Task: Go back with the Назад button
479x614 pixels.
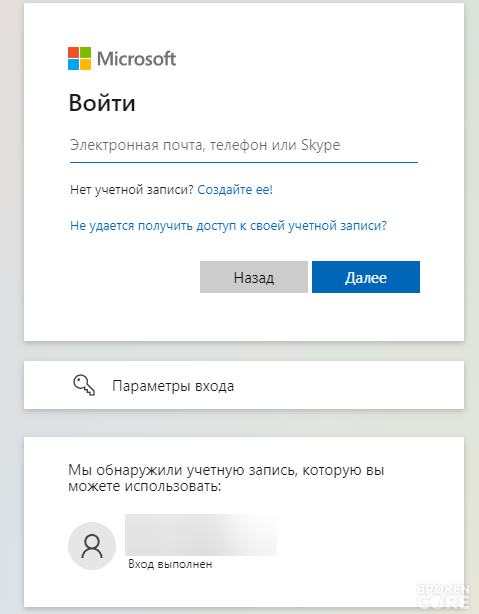Action: (254, 277)
